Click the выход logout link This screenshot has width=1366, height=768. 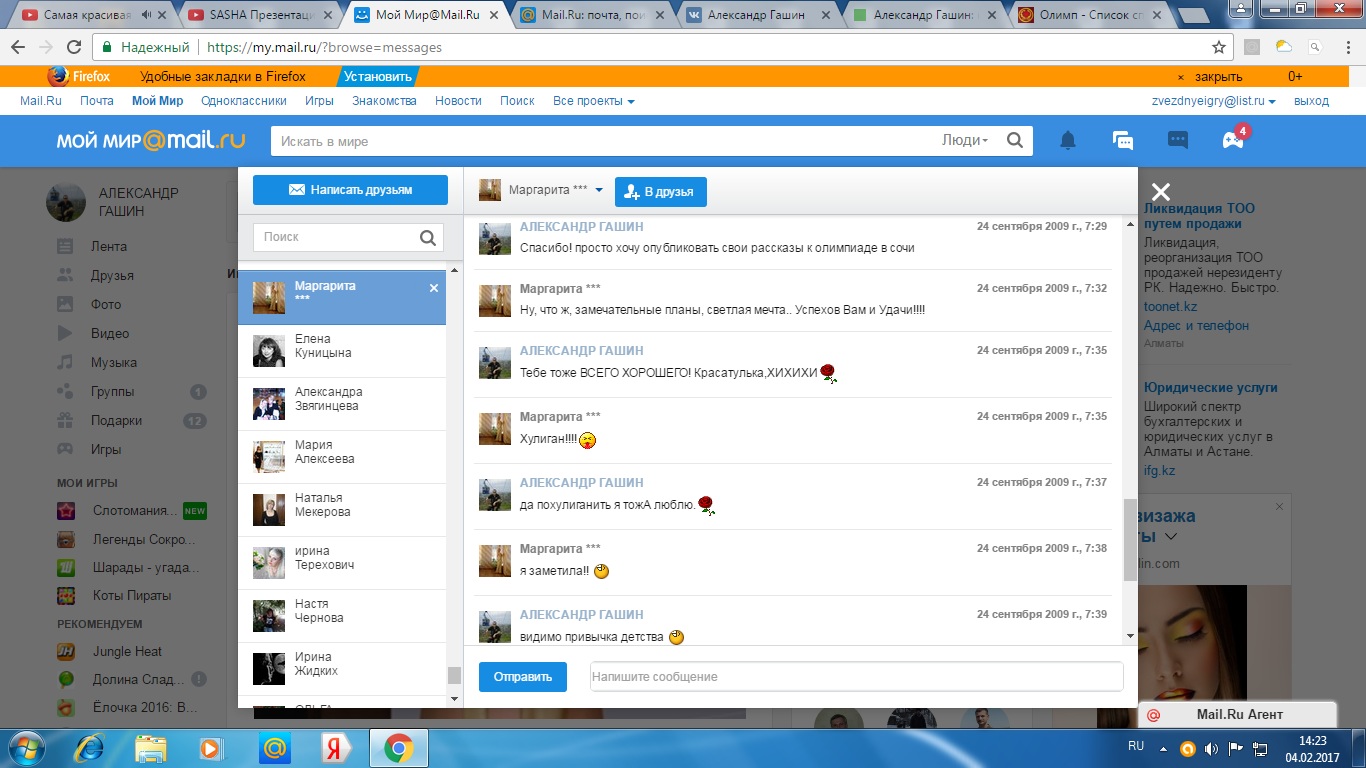click(x=1311, y=101)
